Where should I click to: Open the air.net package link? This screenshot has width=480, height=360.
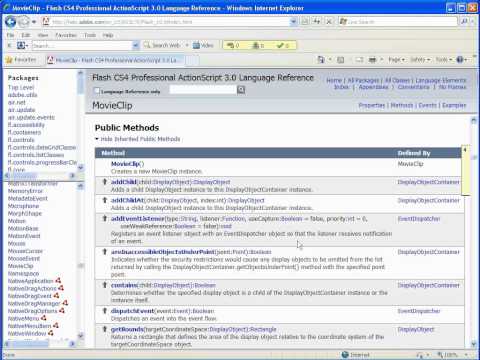16,102
